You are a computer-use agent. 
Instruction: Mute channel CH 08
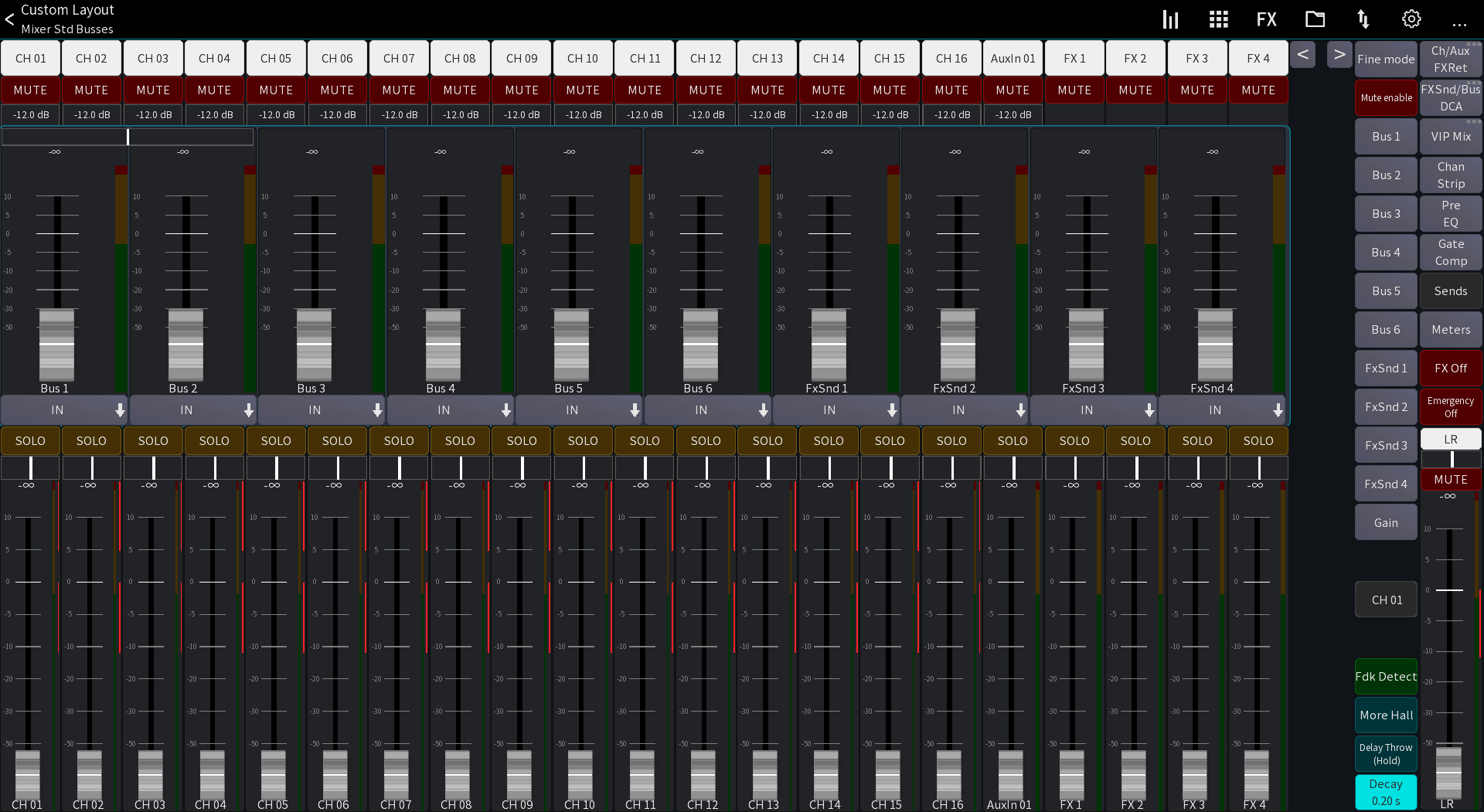460,90
